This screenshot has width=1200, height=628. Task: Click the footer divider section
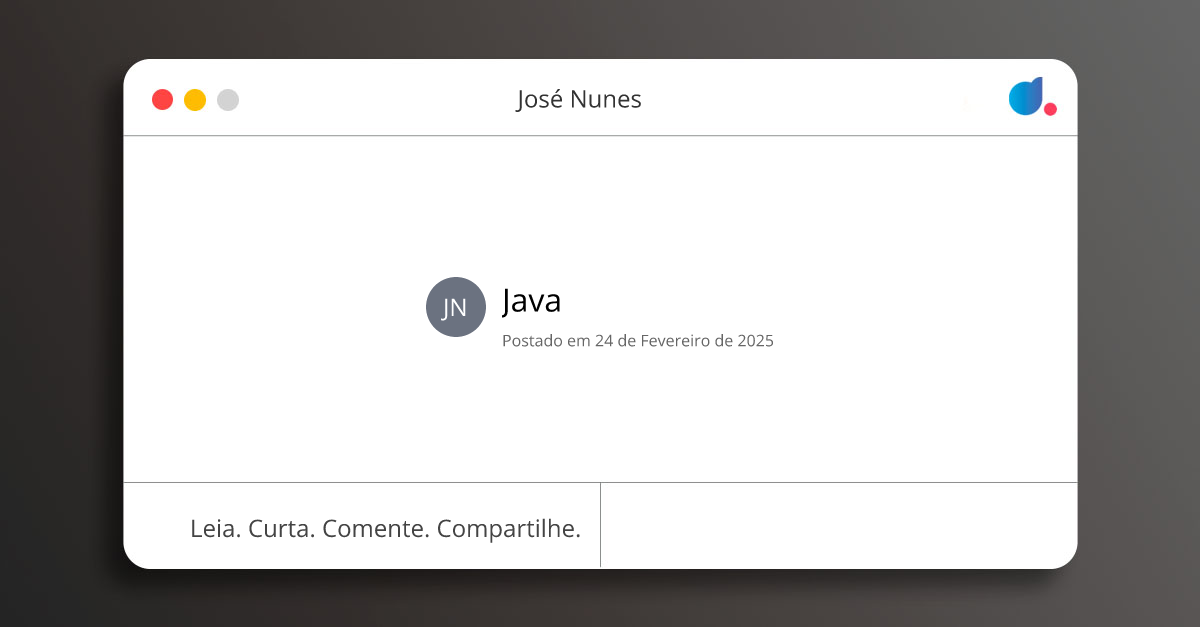(601, 525)
